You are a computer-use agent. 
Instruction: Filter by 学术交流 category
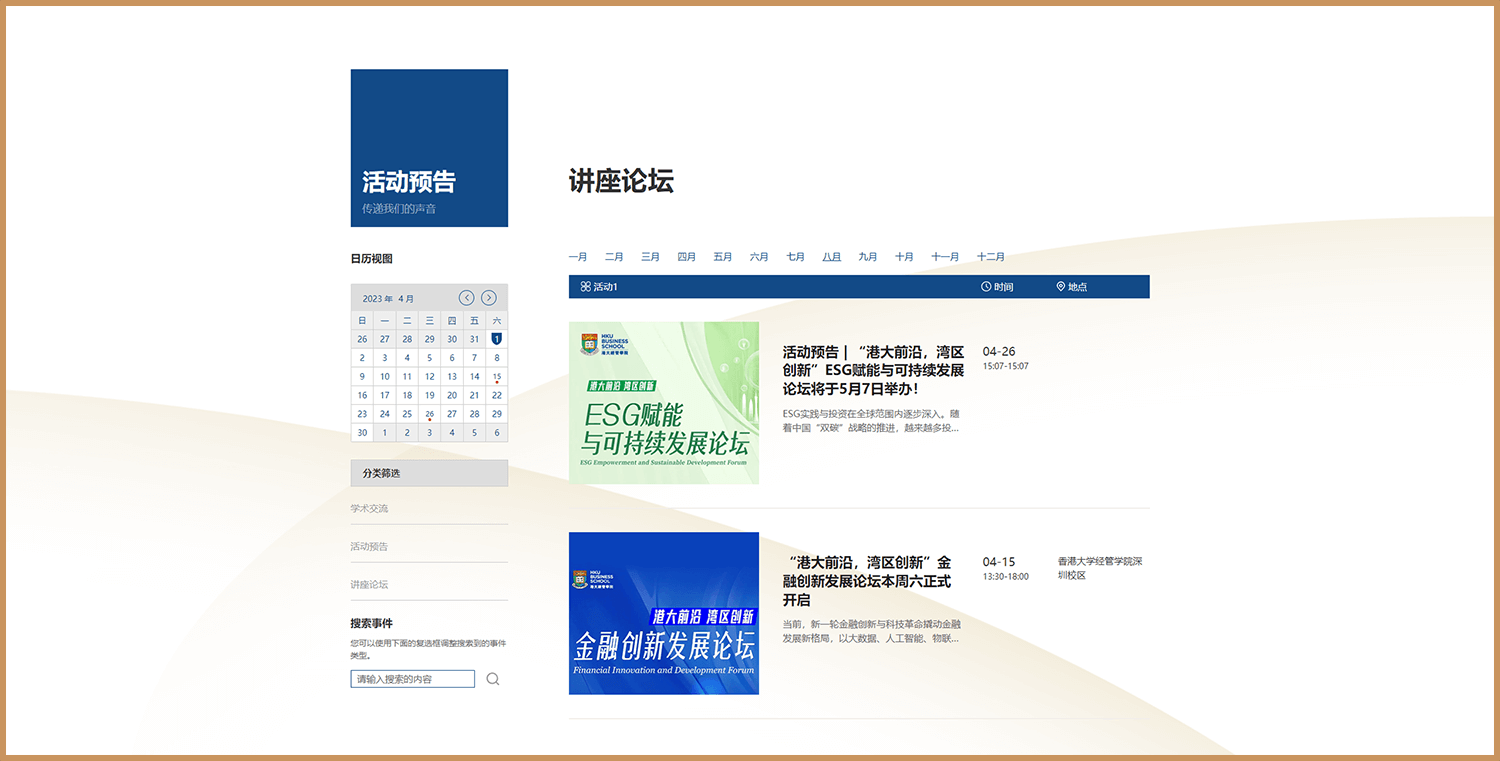click(x=369, y=509)
